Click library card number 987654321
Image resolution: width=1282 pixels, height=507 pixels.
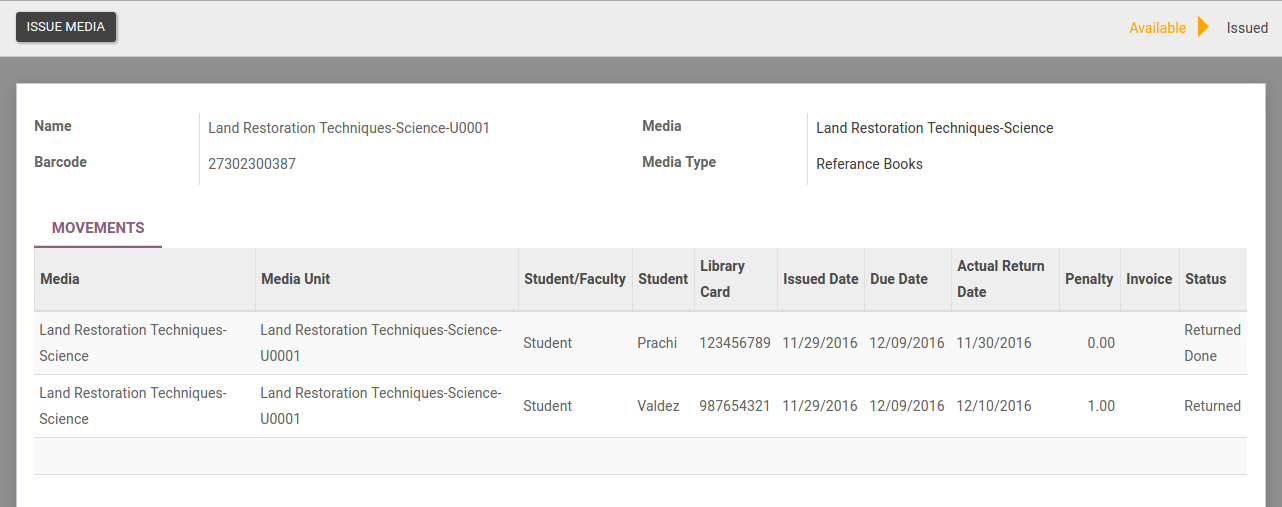tap(734, 406)
